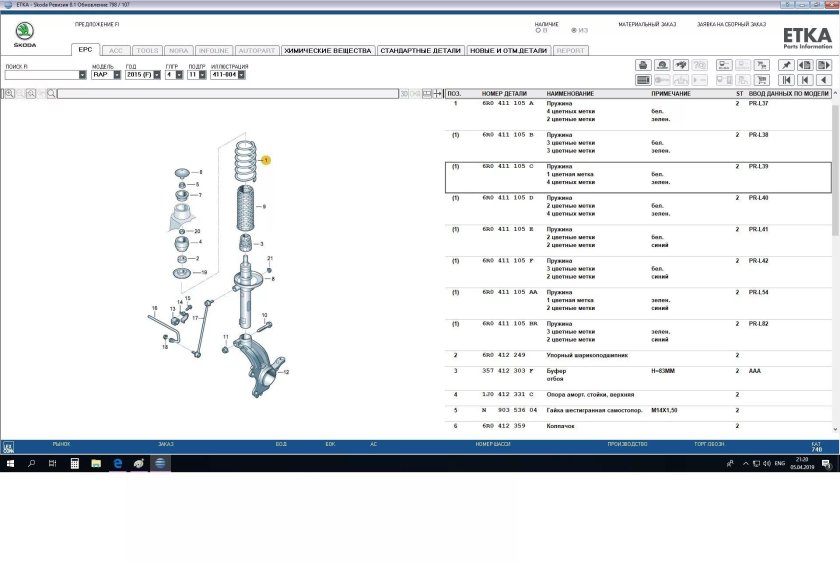Jump to first illustration with the bar-arrow icon

[x=786, y=80]
